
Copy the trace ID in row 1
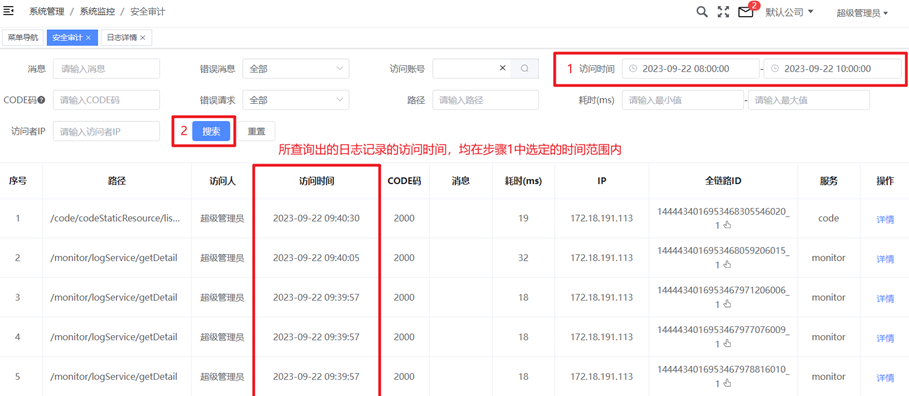pyautogui.click(x=728, y=225)
